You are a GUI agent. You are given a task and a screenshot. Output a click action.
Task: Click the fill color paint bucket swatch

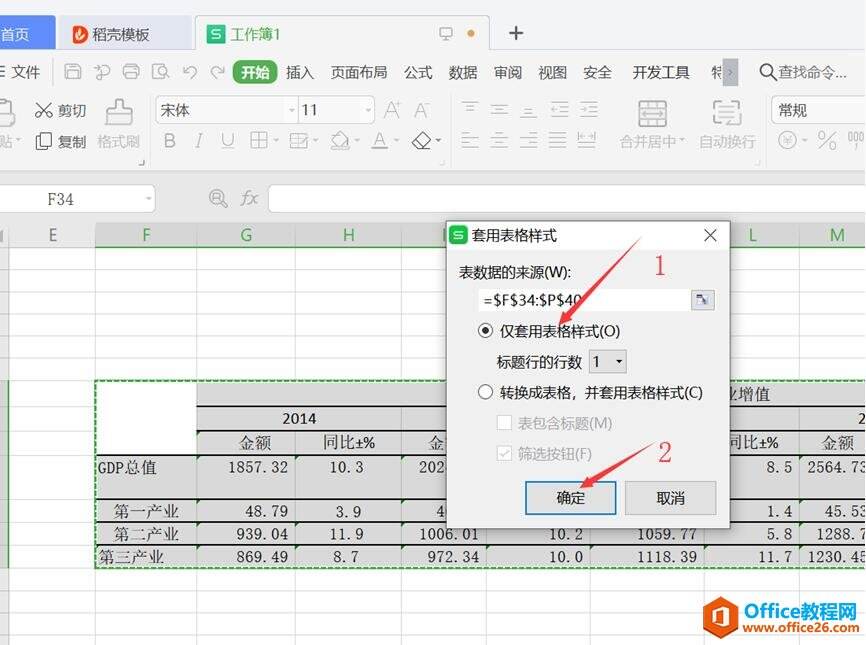(340, 141)
